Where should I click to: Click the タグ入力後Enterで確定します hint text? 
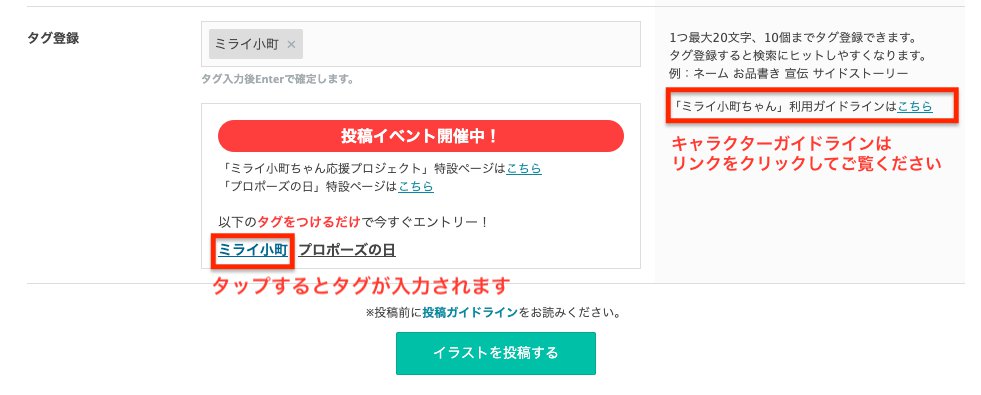(x=278, y=80)
